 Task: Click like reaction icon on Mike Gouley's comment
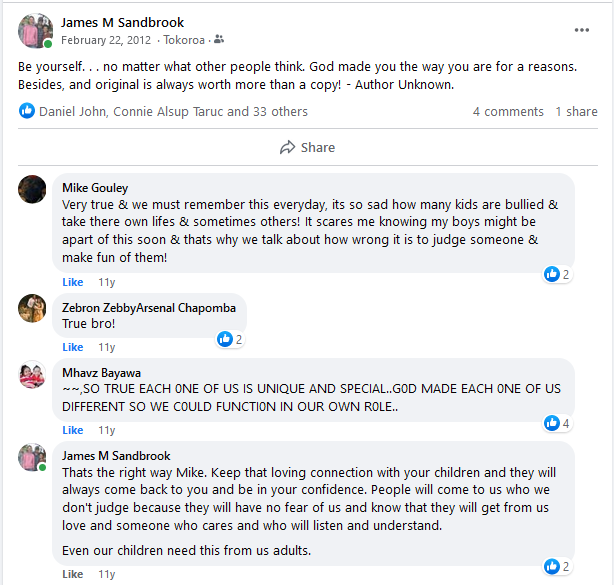(x=551, y=274)
